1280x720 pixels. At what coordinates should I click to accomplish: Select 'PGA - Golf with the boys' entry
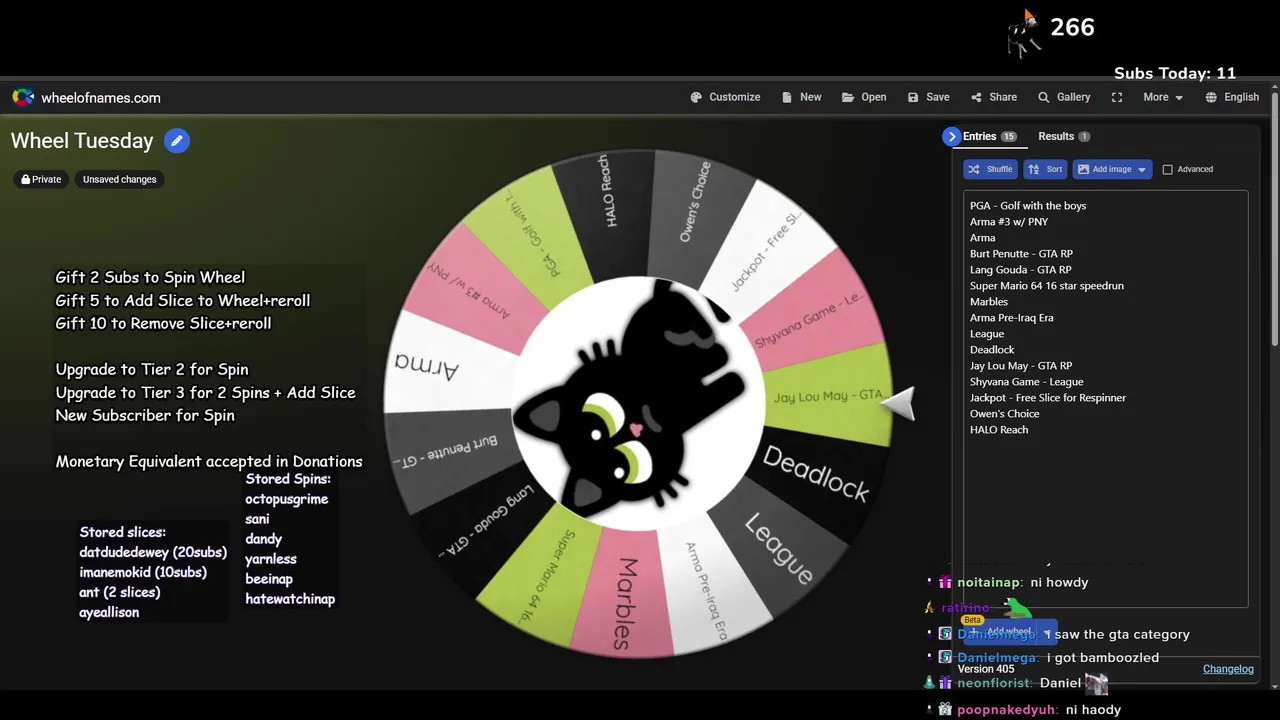click(x=1028, y=206)
